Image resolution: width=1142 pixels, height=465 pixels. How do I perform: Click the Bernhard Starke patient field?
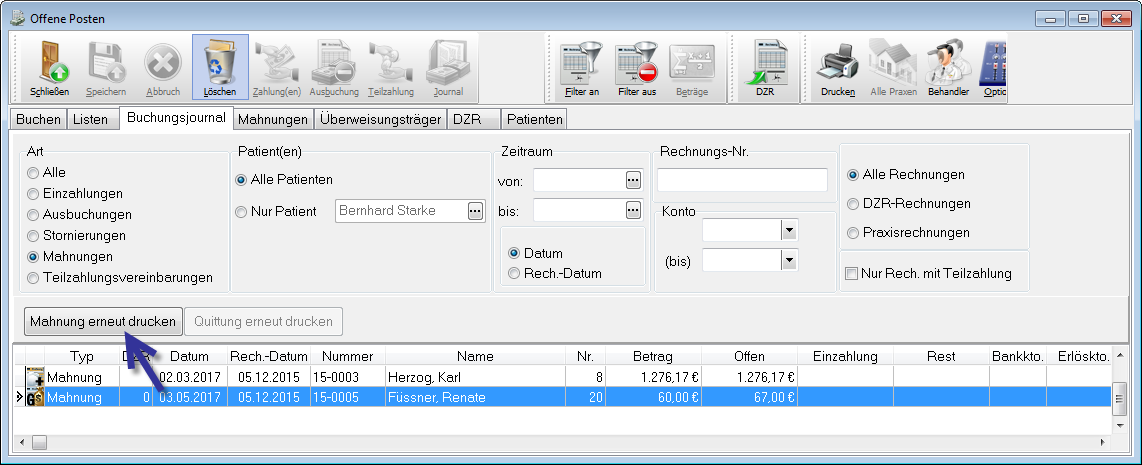tap(401, 211)
